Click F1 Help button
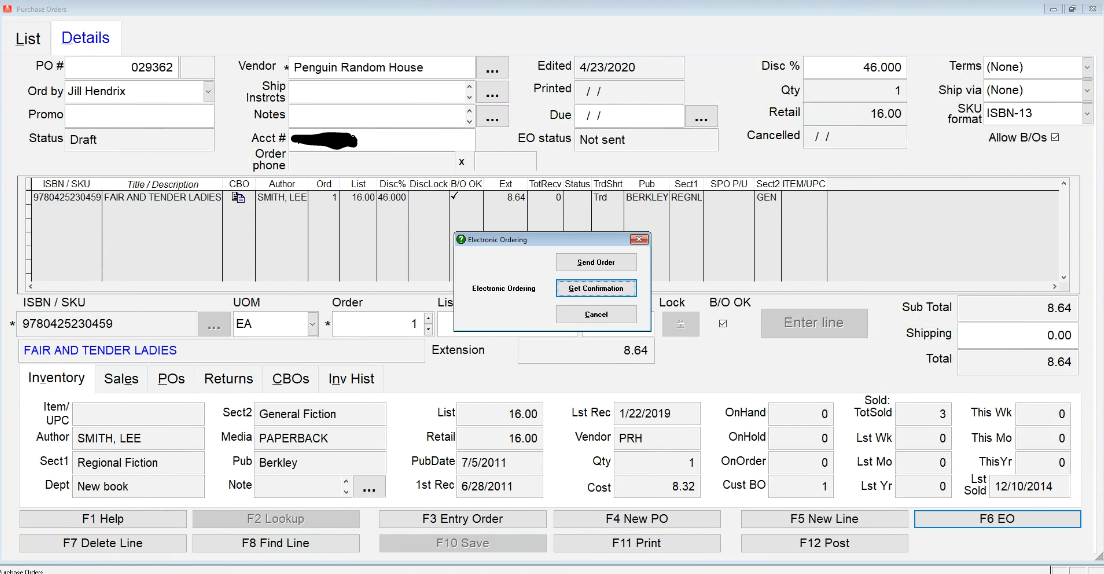 (103, 519)
